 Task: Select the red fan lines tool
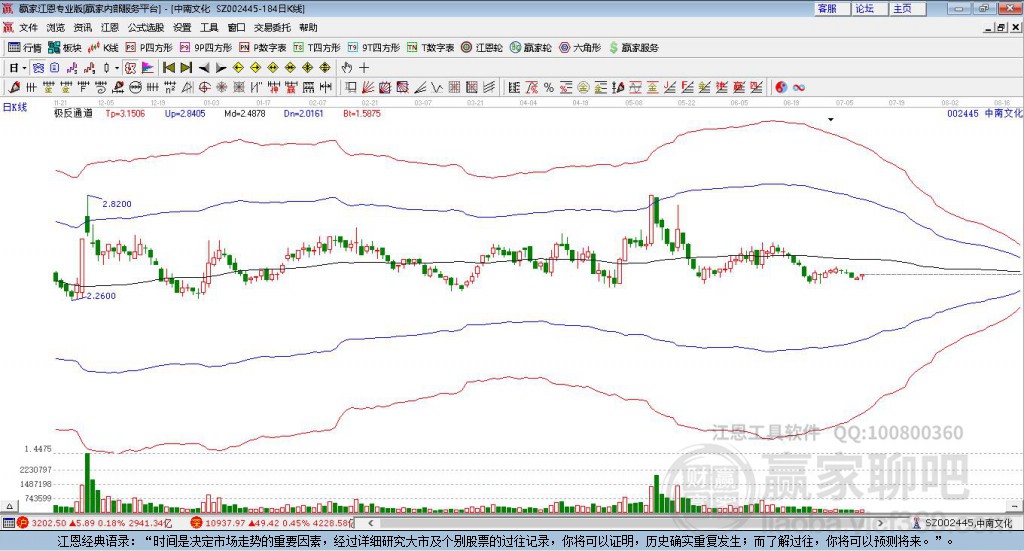(368, 87)
